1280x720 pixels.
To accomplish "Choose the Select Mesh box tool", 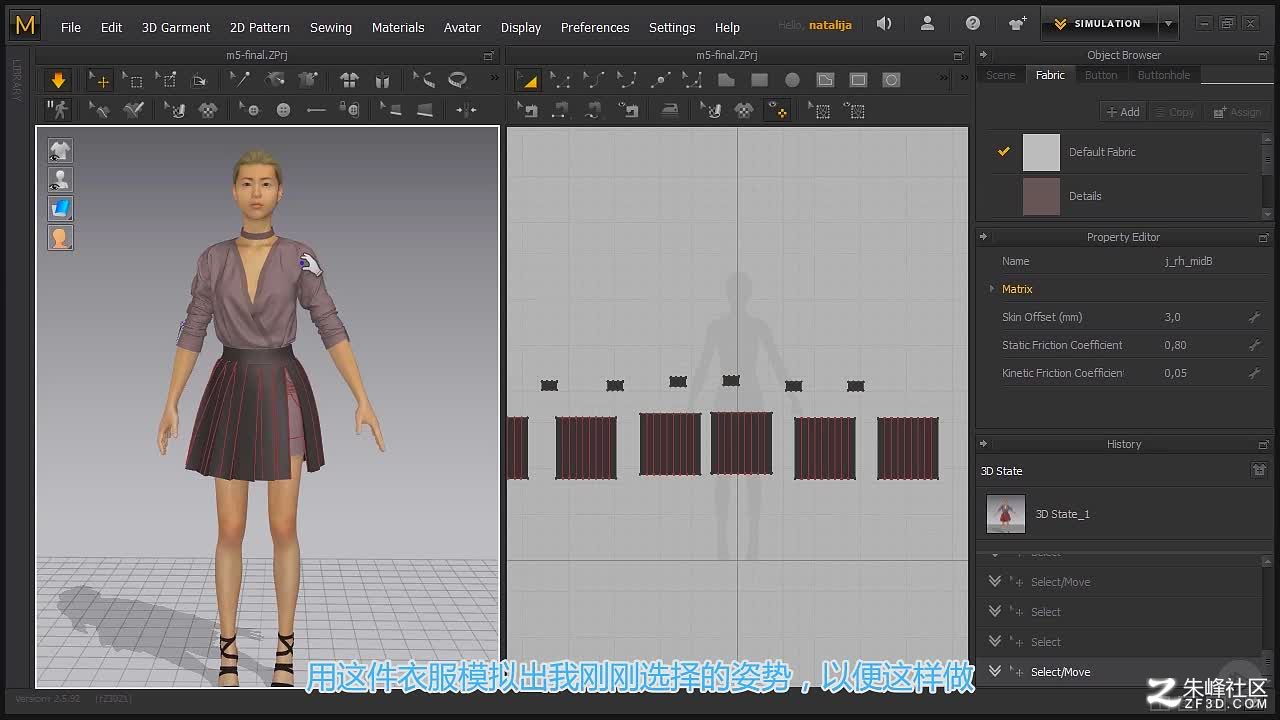I will (x=133, y=80).
